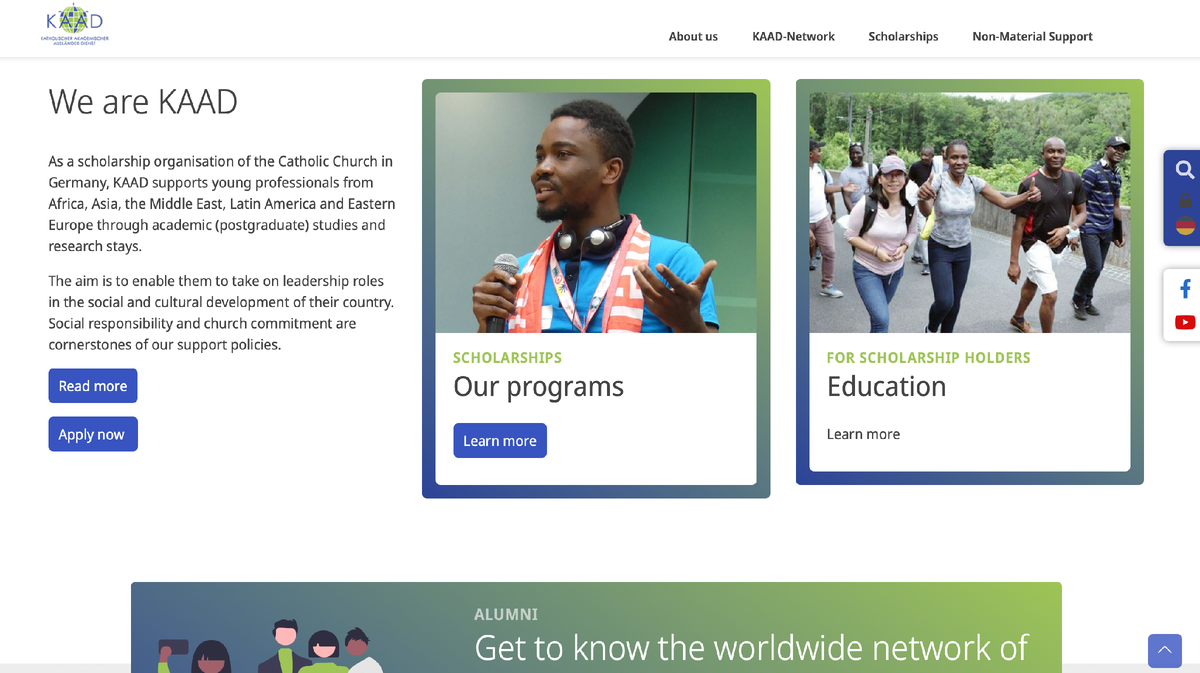Click the Education card heading

click(886, 387)
